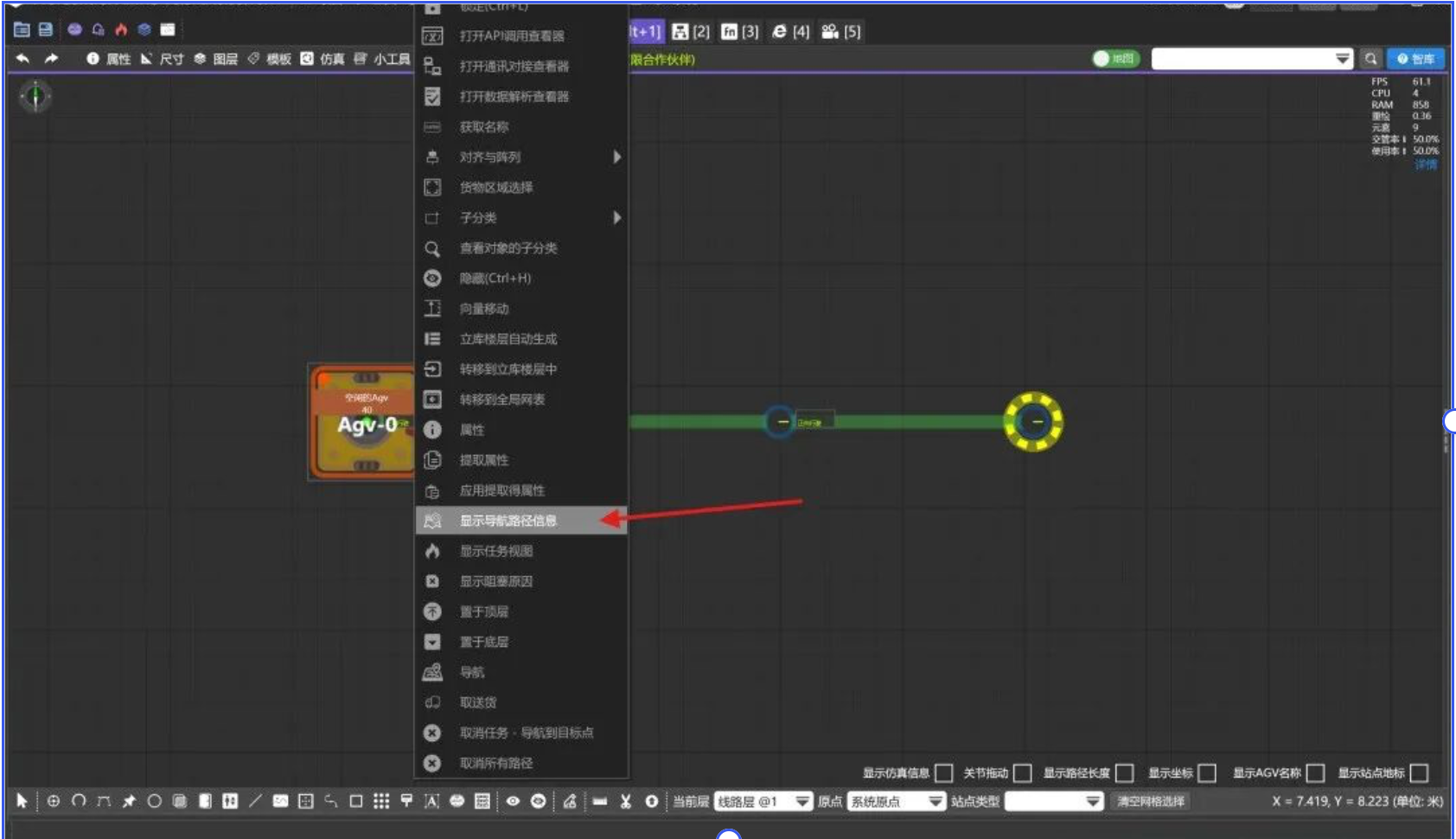Switch to view tab [4]
The image size is (1456, 839).
coord(791,32)
